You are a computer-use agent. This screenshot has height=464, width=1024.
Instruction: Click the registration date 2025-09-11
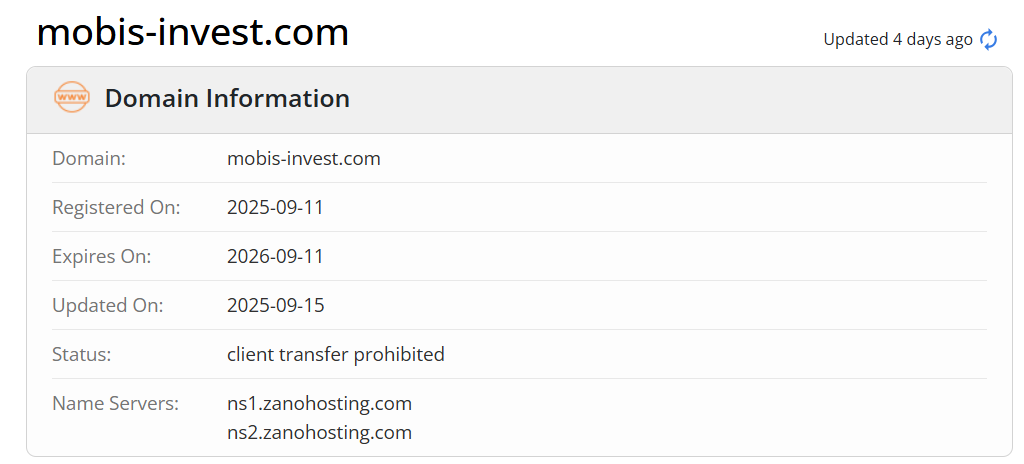click(276, 207)
